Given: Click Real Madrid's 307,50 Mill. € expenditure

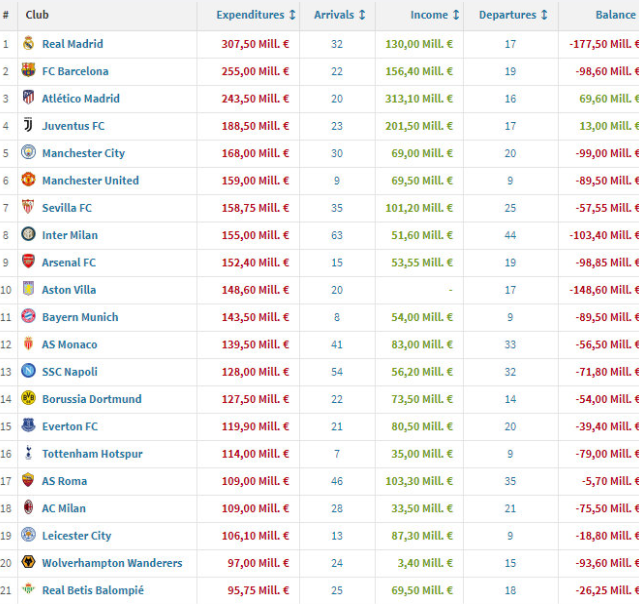Looking at the screenshot, I should (256, 44).
